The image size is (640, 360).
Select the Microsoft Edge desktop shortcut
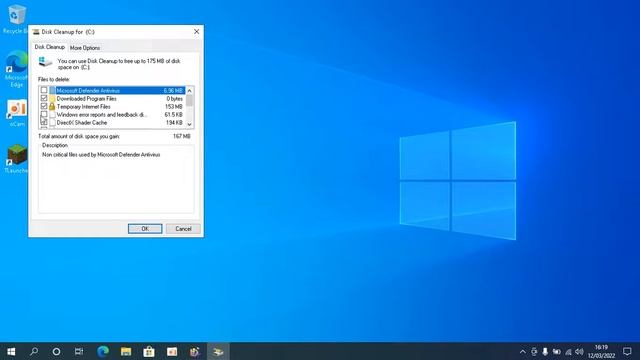click(x=16, y=69)
